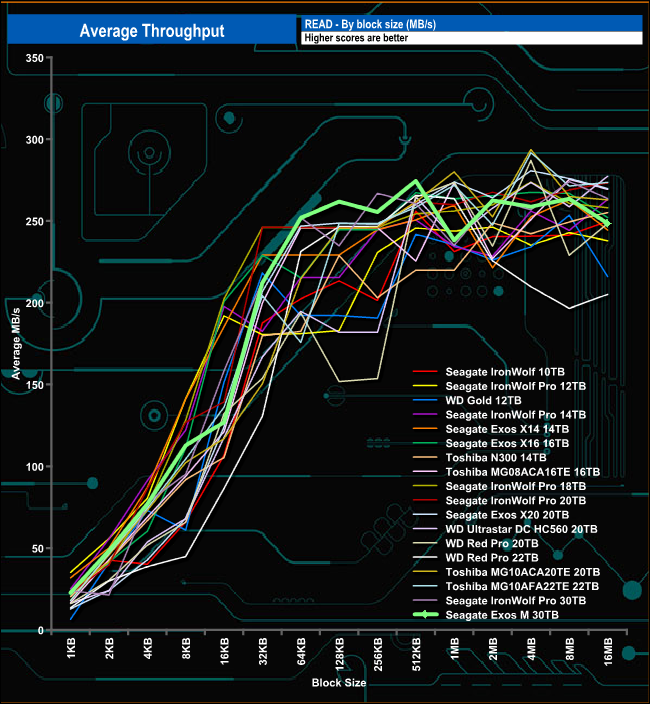Click the '512KB' x-axis label
The height and width of the screenshot is (704, 650).
417,655
